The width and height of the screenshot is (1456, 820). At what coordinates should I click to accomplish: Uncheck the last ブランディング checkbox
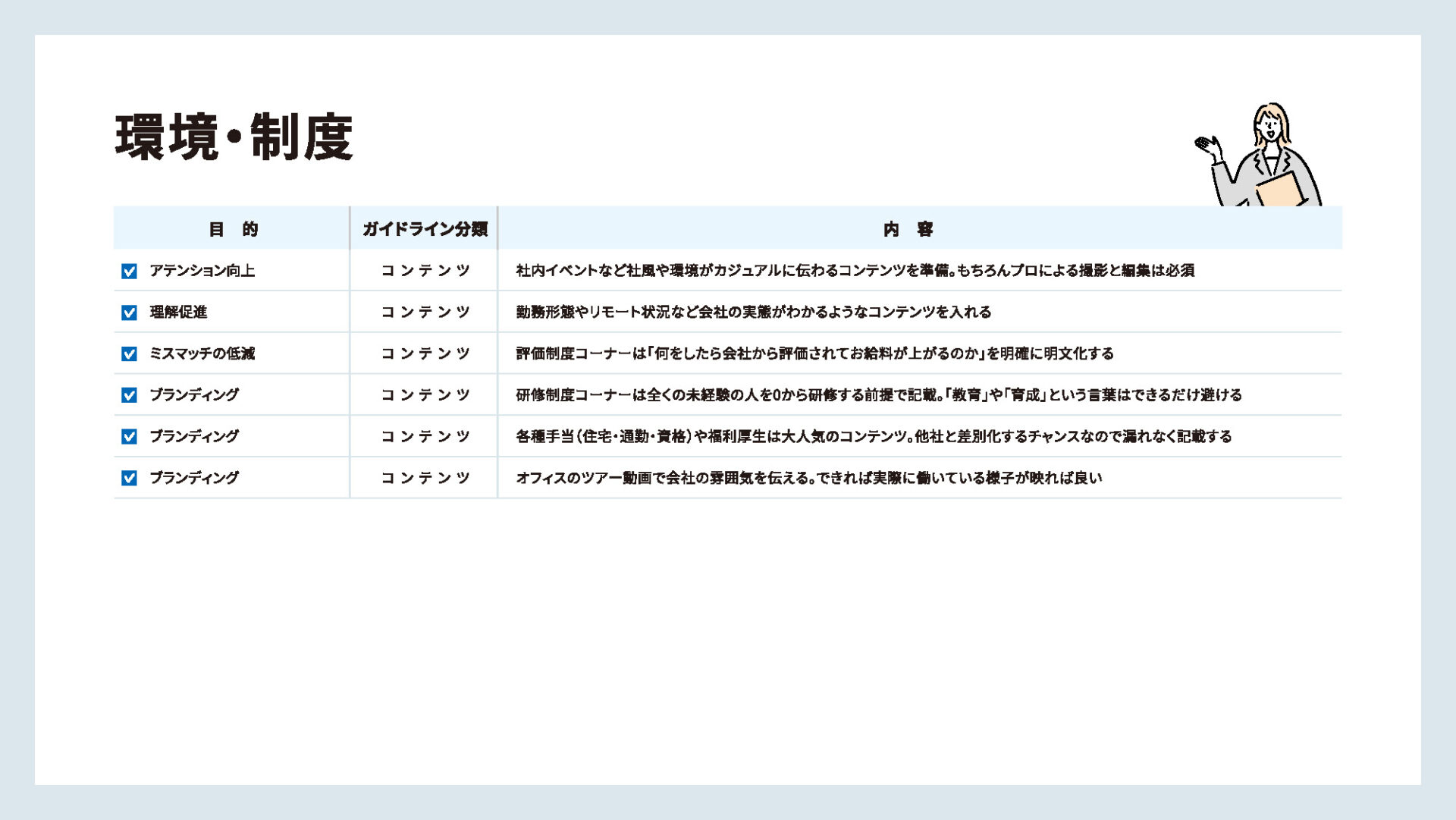(x=130, y=478)
